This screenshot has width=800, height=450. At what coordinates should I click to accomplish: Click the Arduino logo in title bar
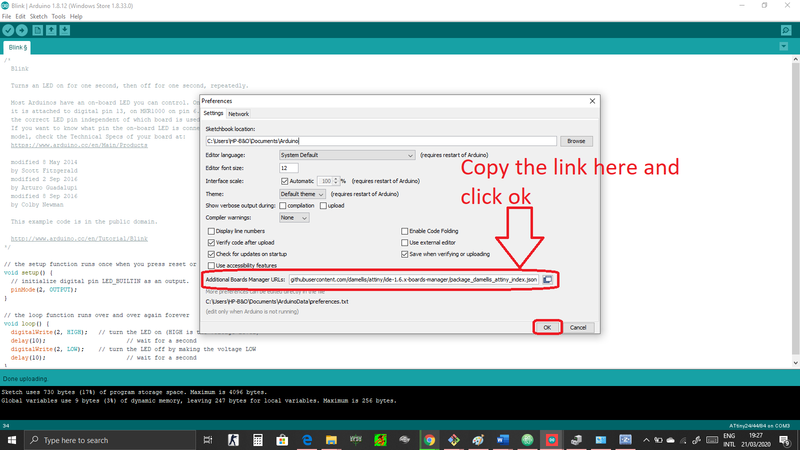(x=5, y=5)
